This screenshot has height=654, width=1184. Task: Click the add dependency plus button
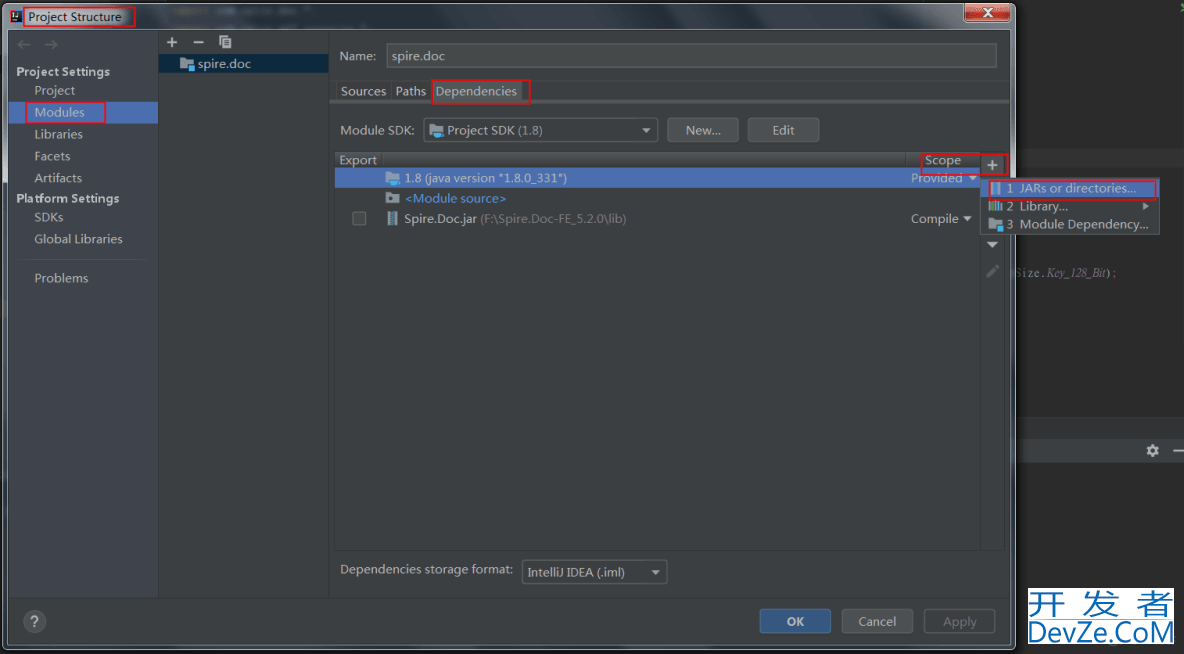point(992,165)
